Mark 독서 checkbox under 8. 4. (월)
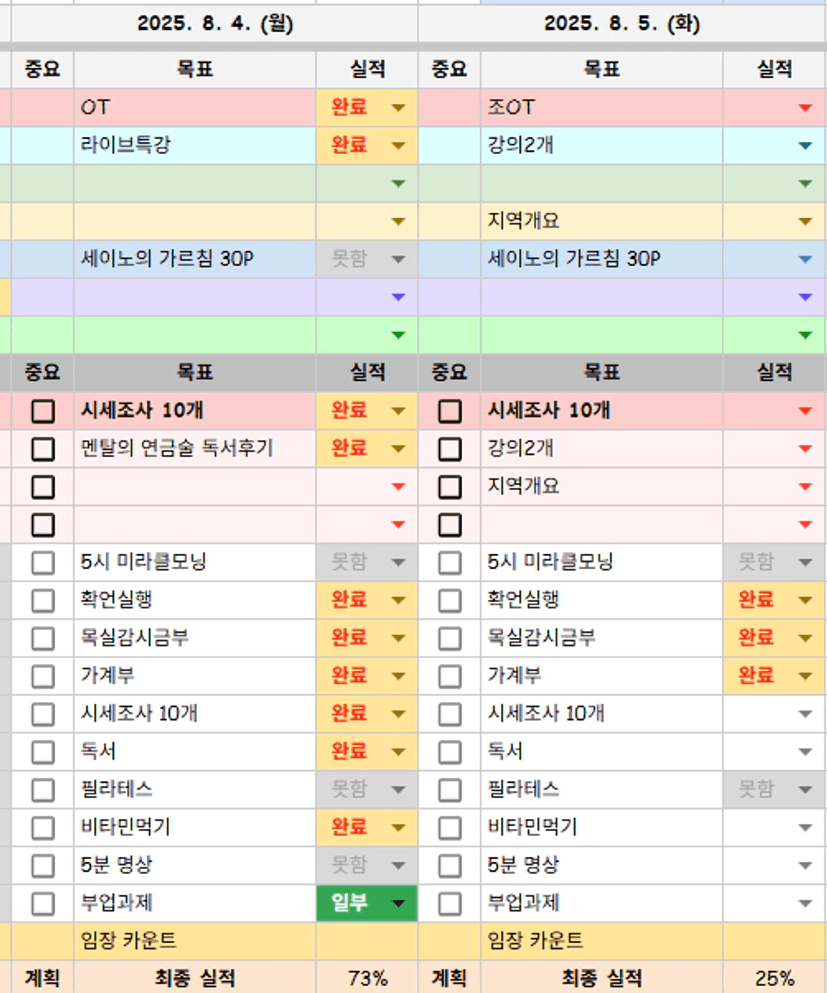 (x=43, y=752)
